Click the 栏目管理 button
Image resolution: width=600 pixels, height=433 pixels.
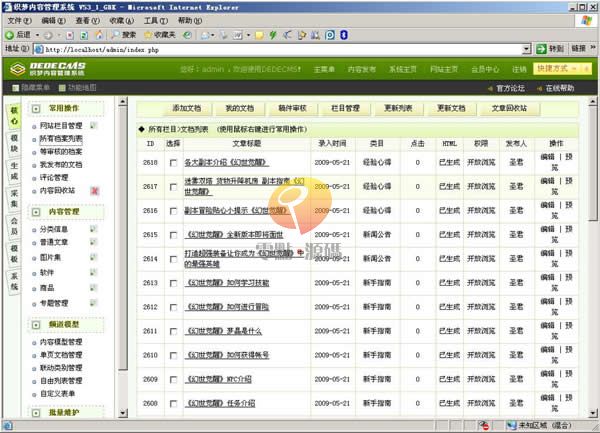345,108
